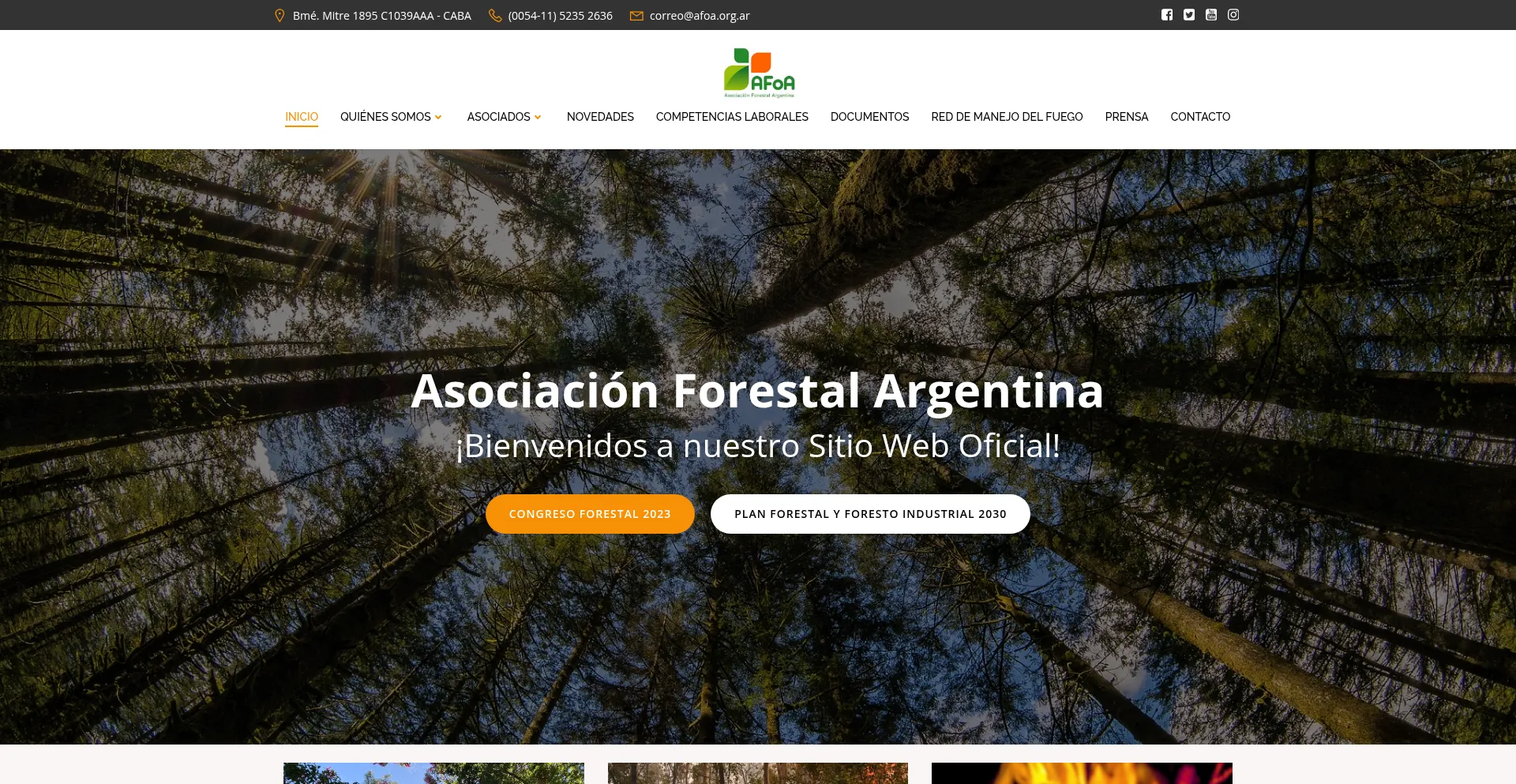
Task: Expand the Quiénes Somos chevron
Action: pos(438,117)
